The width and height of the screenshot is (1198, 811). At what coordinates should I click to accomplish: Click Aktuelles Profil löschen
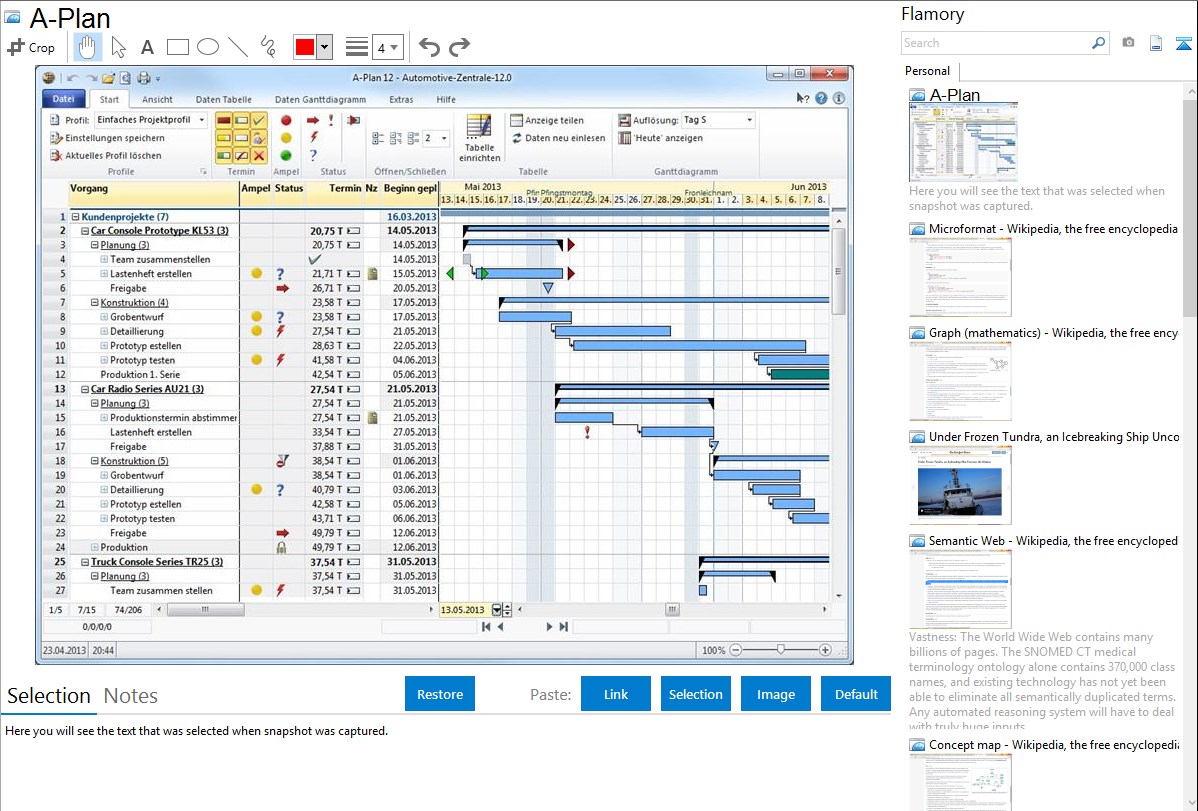point(106,156)
